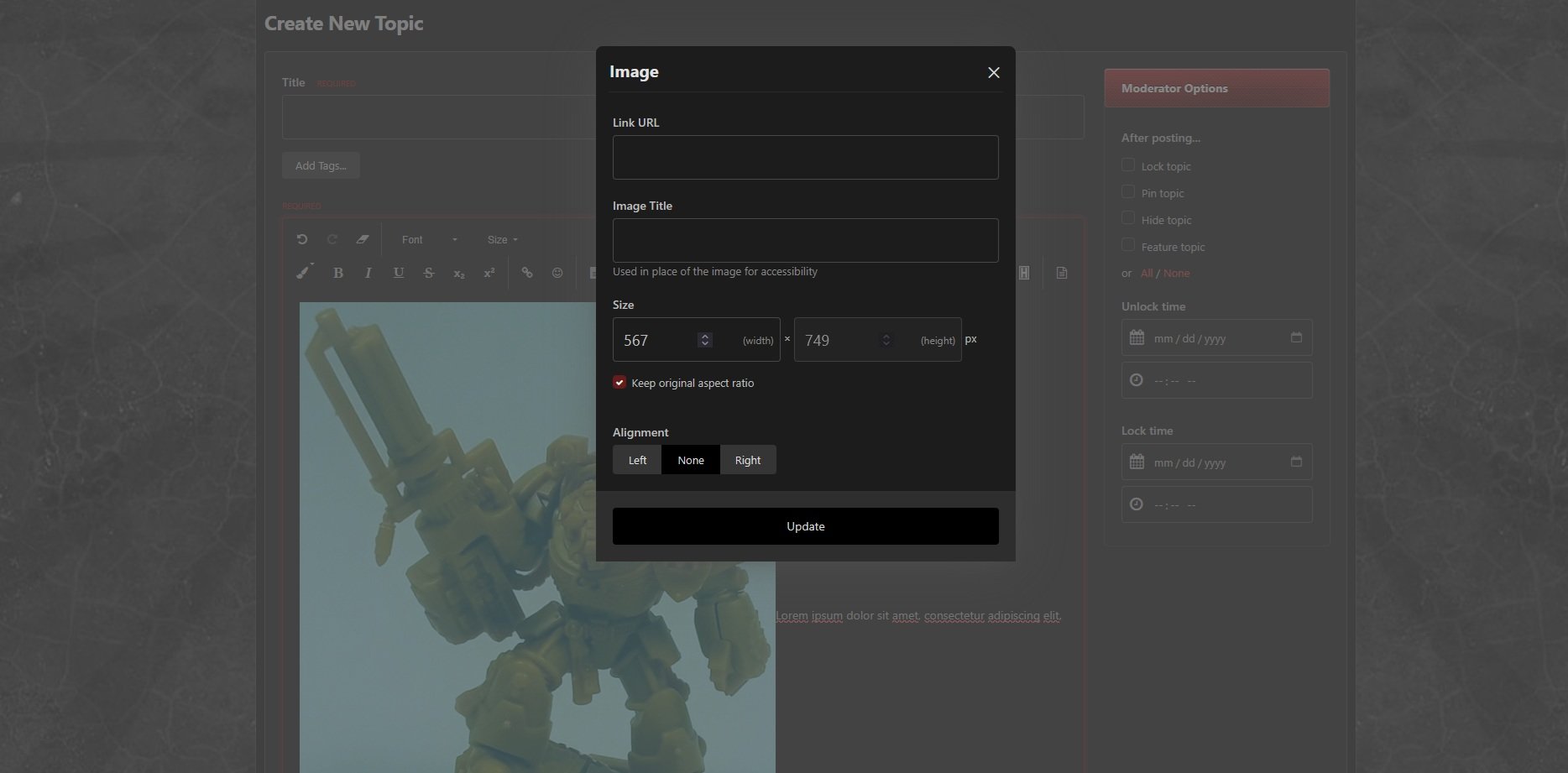
Task: Select Right alignment
Action: (x=747, y=460)
